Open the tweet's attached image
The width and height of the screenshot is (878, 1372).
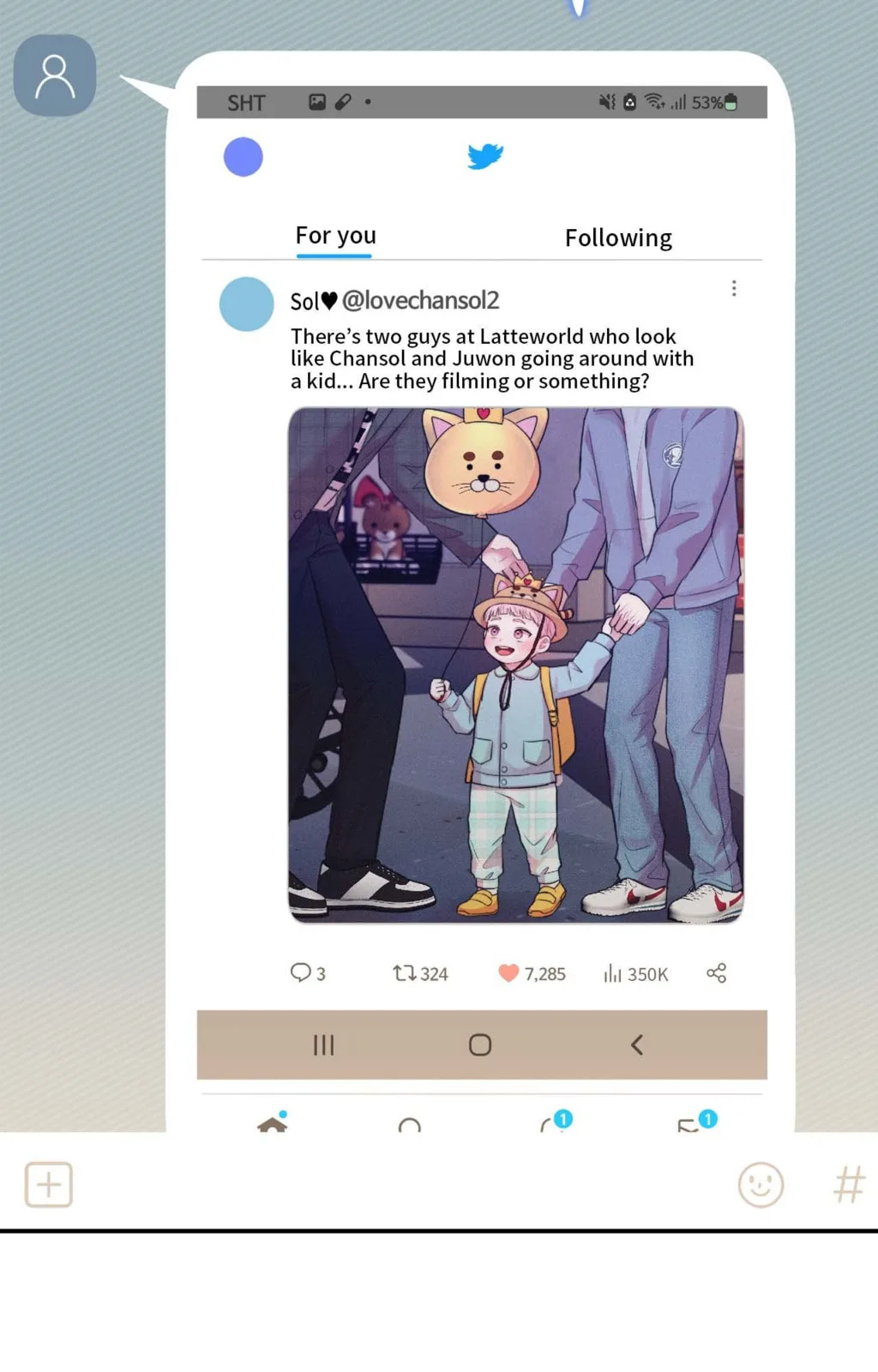click(515, 665)
